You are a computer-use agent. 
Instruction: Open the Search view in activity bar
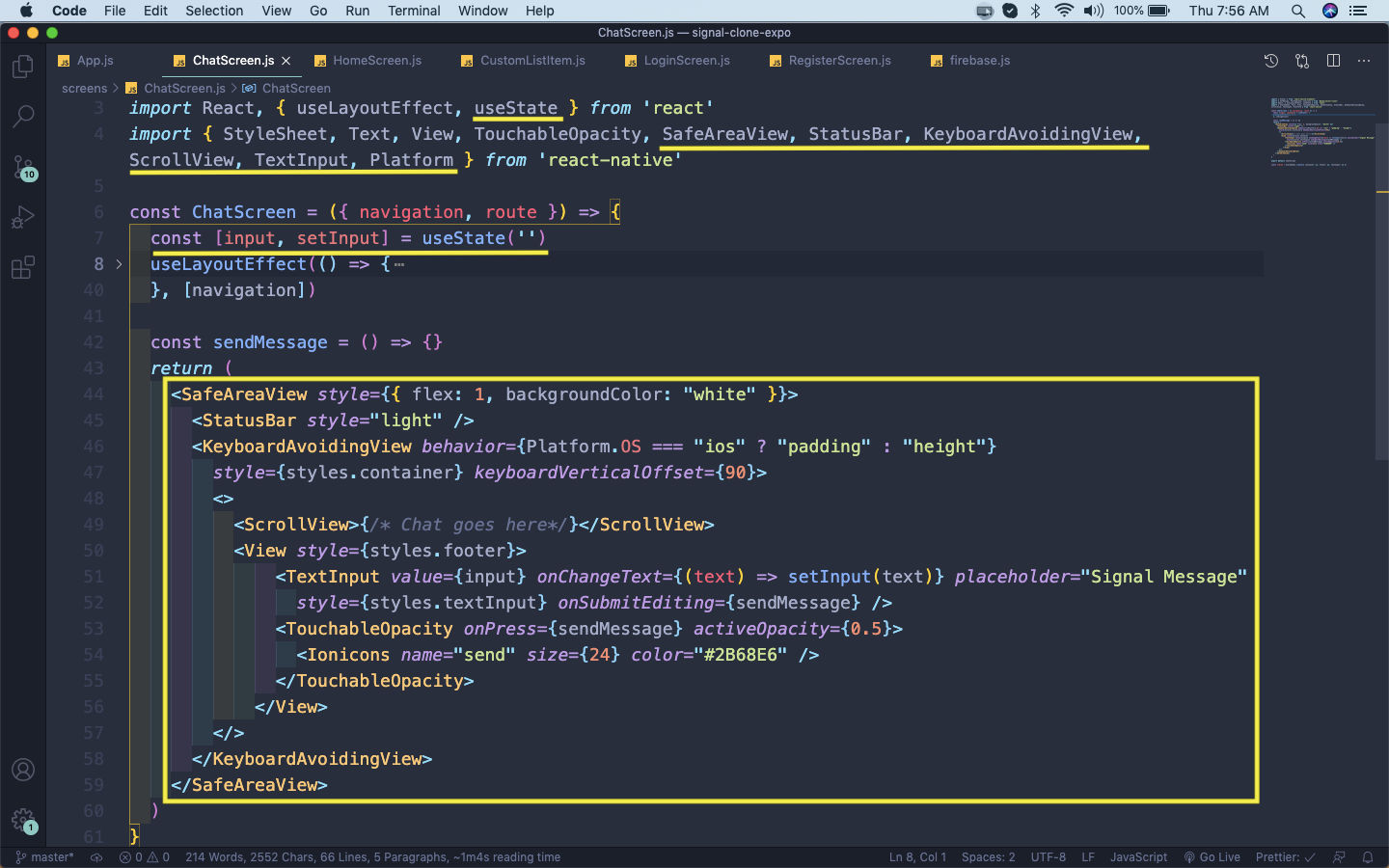[x=23, y=117]
